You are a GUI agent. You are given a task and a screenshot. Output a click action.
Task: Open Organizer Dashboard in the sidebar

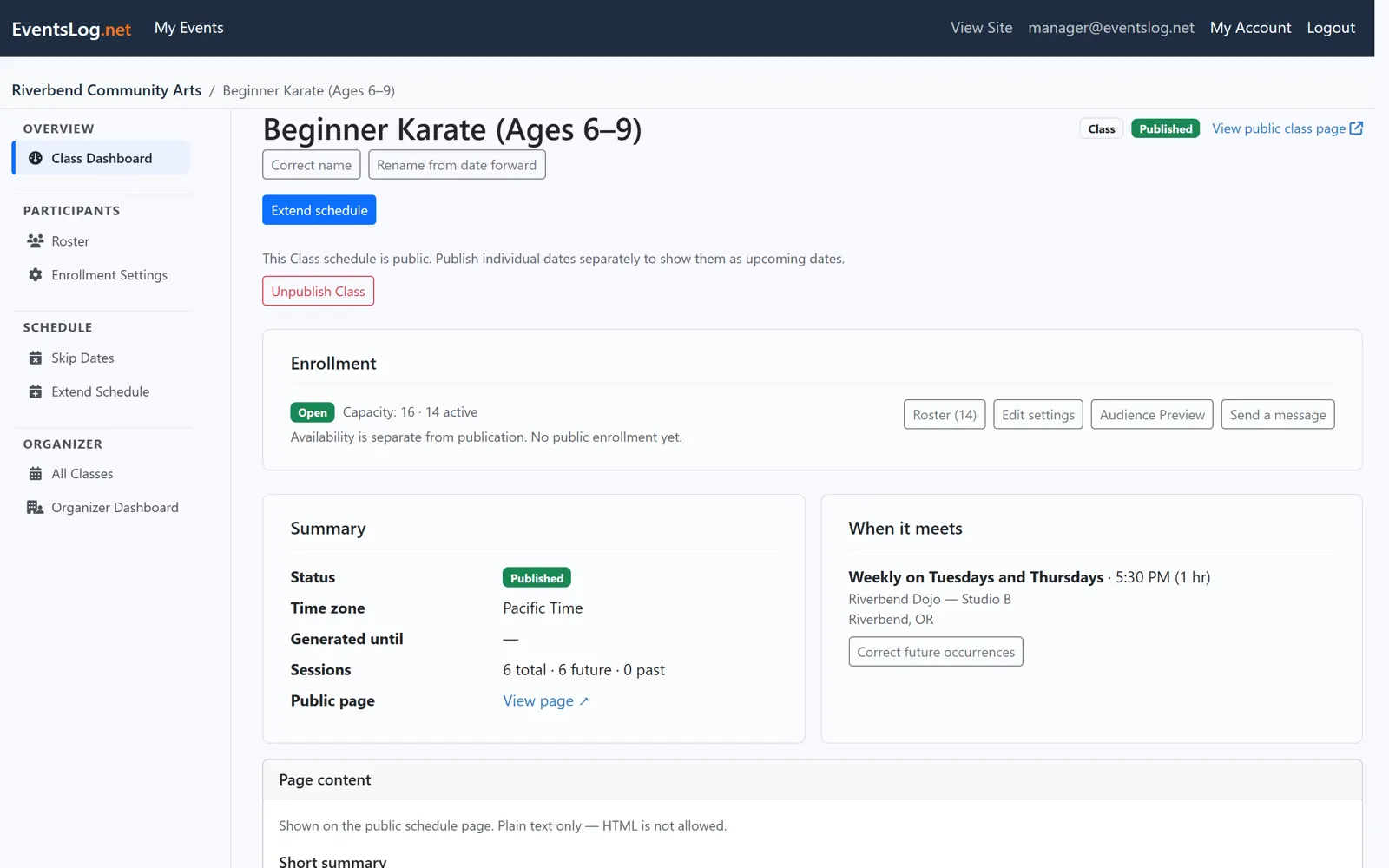point(102,507)
